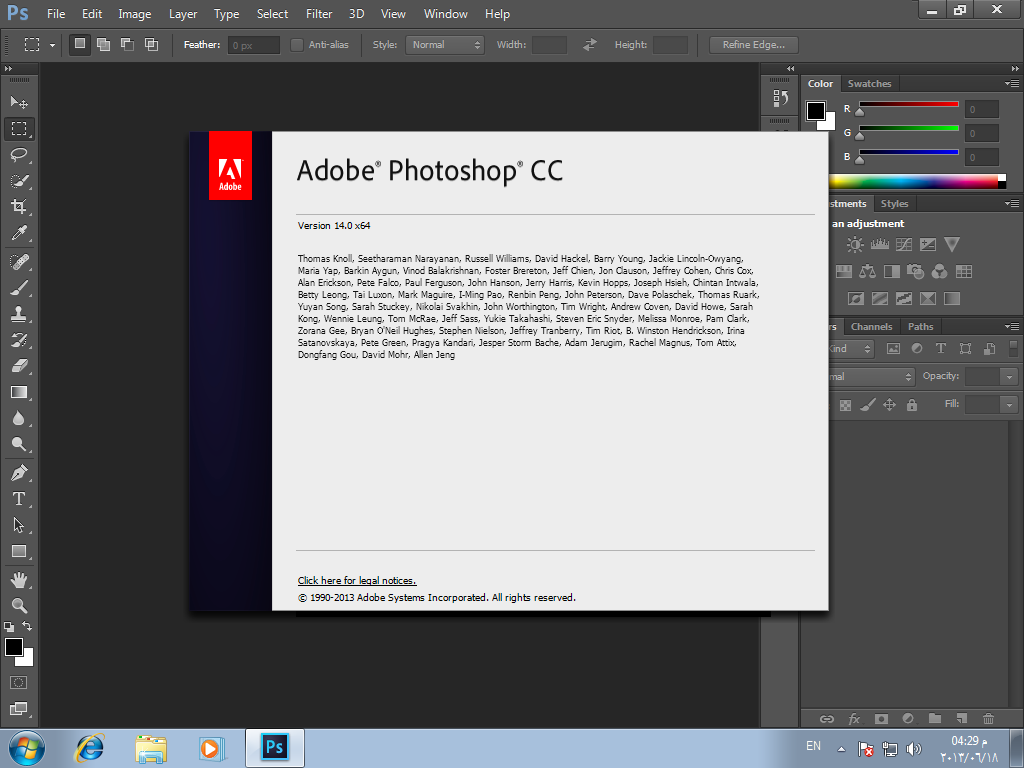The width and height of the screenshot is (1024, 768).
Task: Open the Adjustments panel flyout menu
Action: 1012,204
